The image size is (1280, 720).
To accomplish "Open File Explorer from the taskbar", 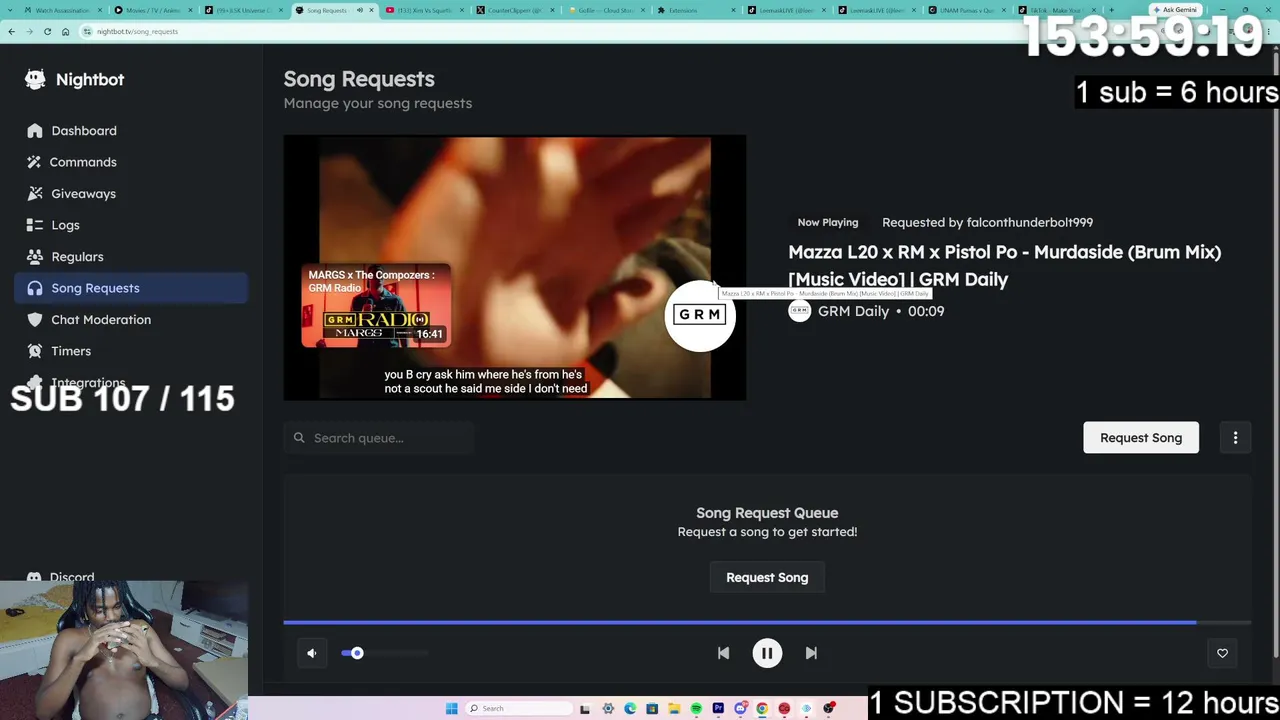I will pyautogui.click(x=674, y=709).
